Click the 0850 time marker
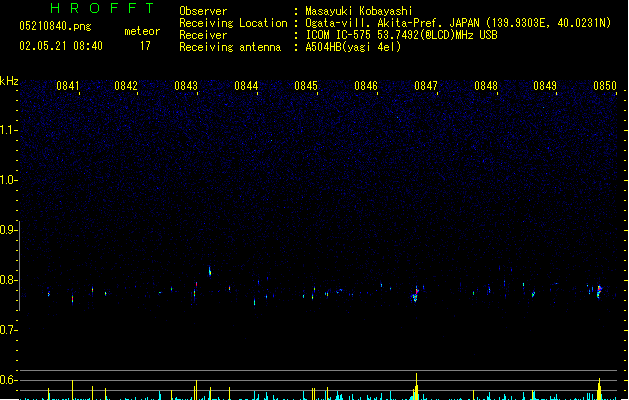This screenshot has height=400, width=629. coord(605,86)
